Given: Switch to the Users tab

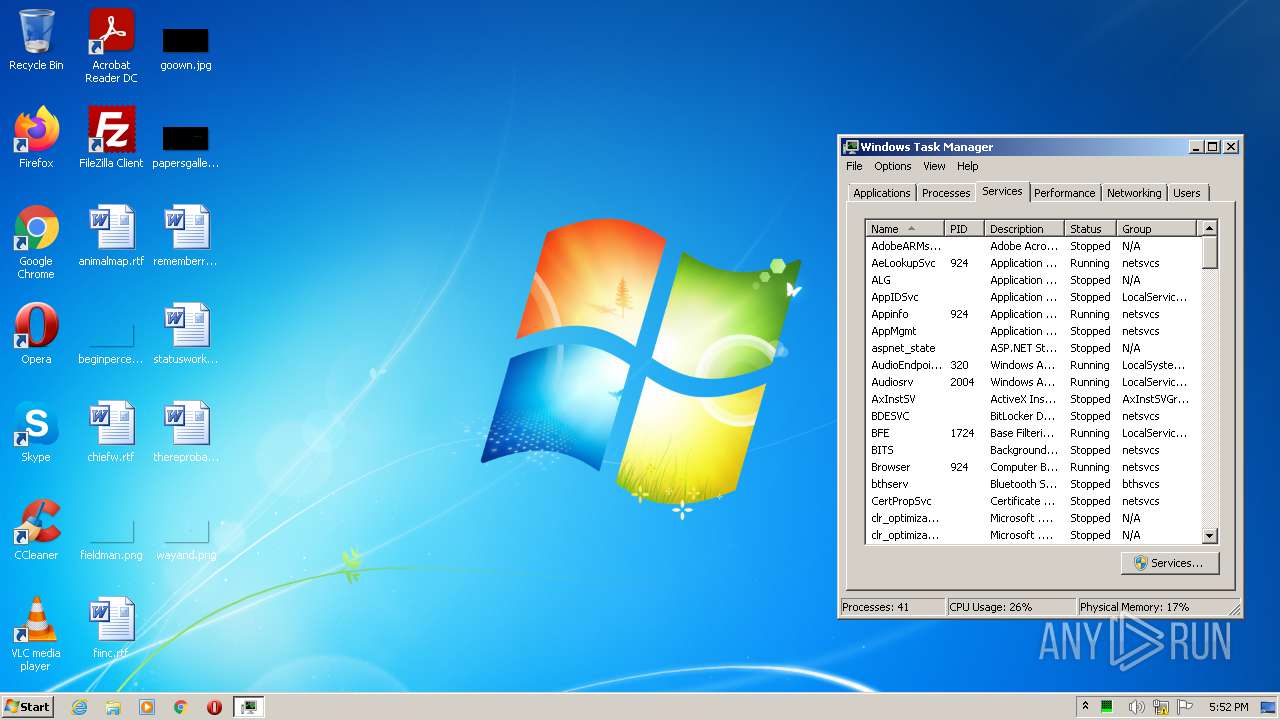Looking at the screenshot, I should tap(1187, 193).
